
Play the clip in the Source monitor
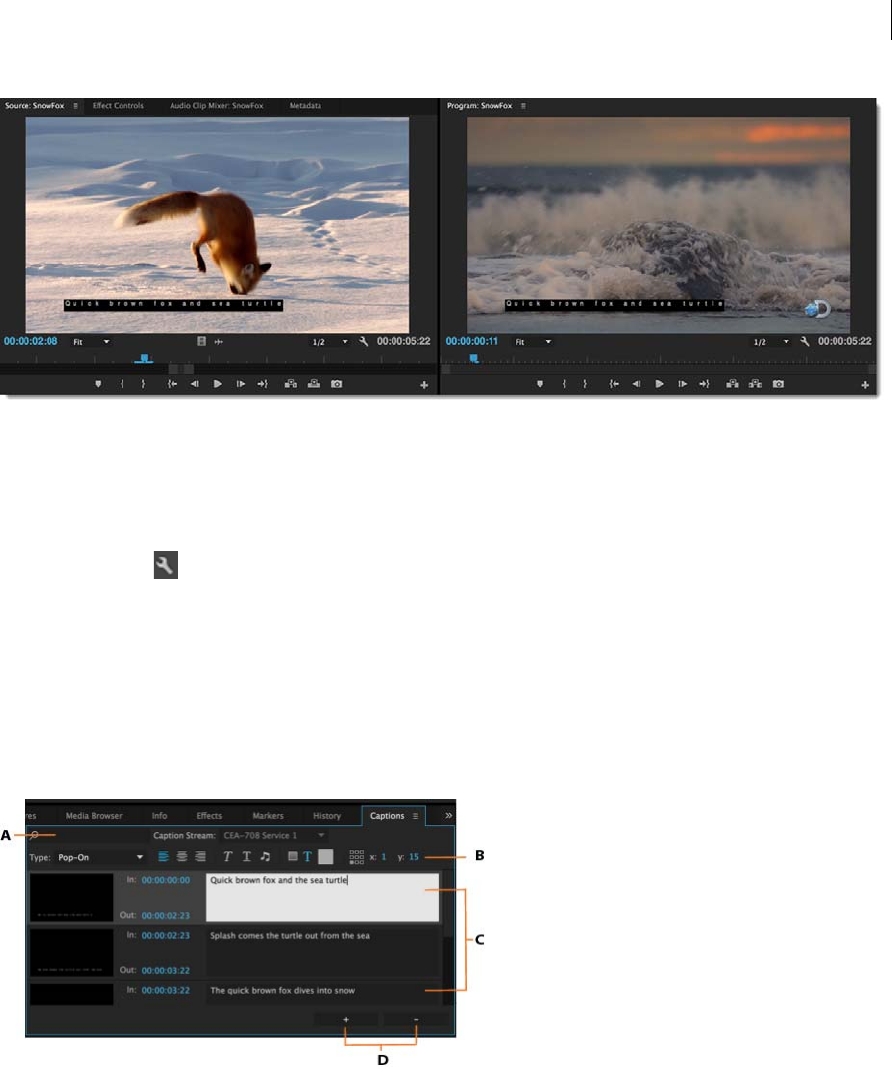click(x=218, y=384)
